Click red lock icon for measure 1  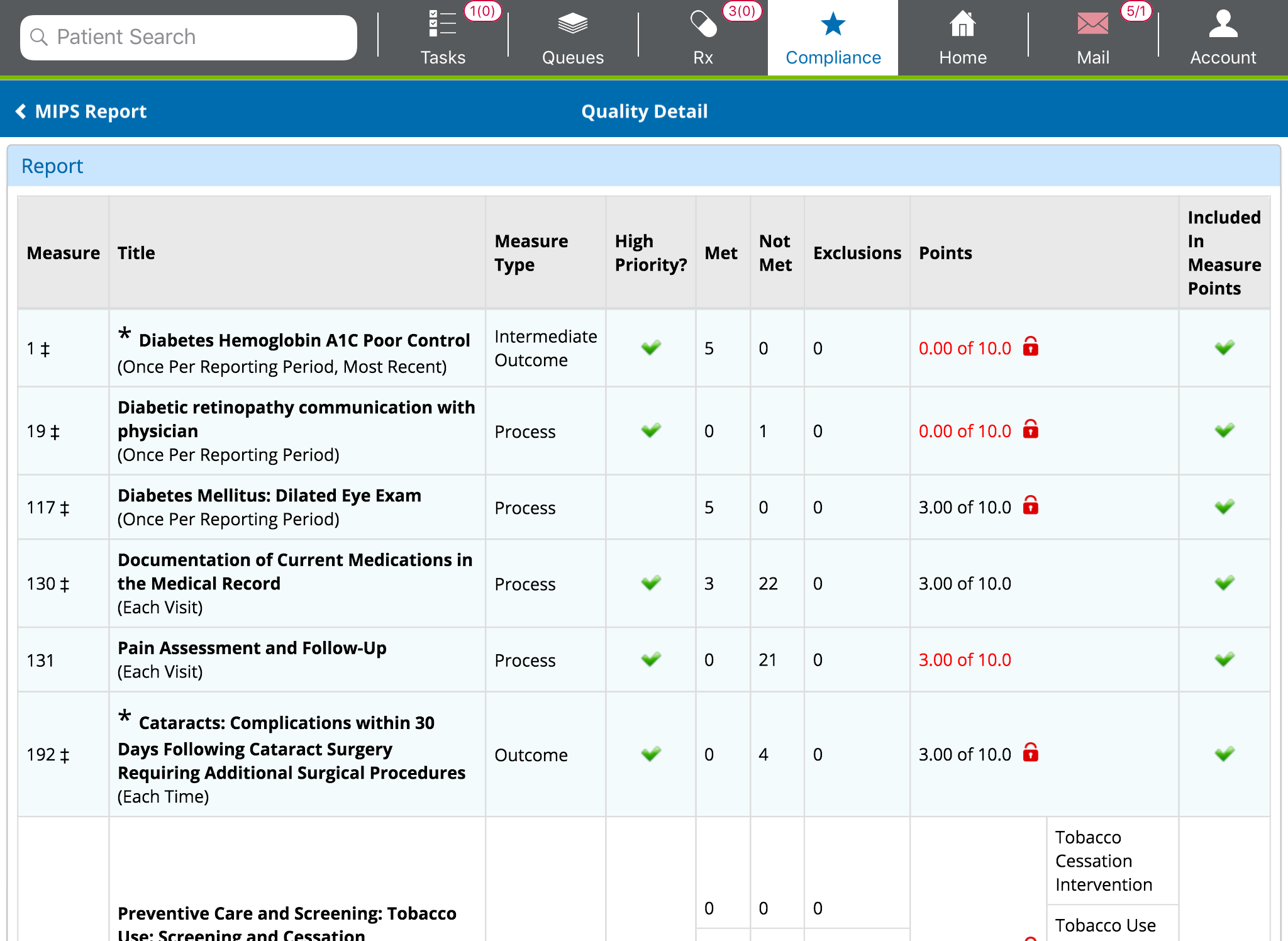coord(1030,347)
